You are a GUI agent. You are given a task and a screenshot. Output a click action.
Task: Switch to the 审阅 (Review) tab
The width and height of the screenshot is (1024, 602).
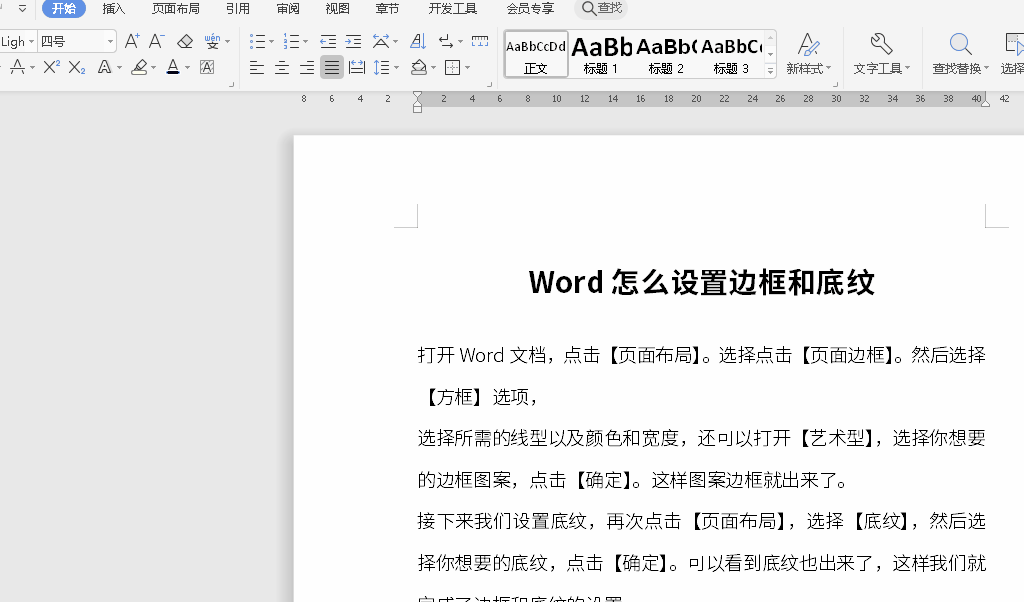pos(288,8)
